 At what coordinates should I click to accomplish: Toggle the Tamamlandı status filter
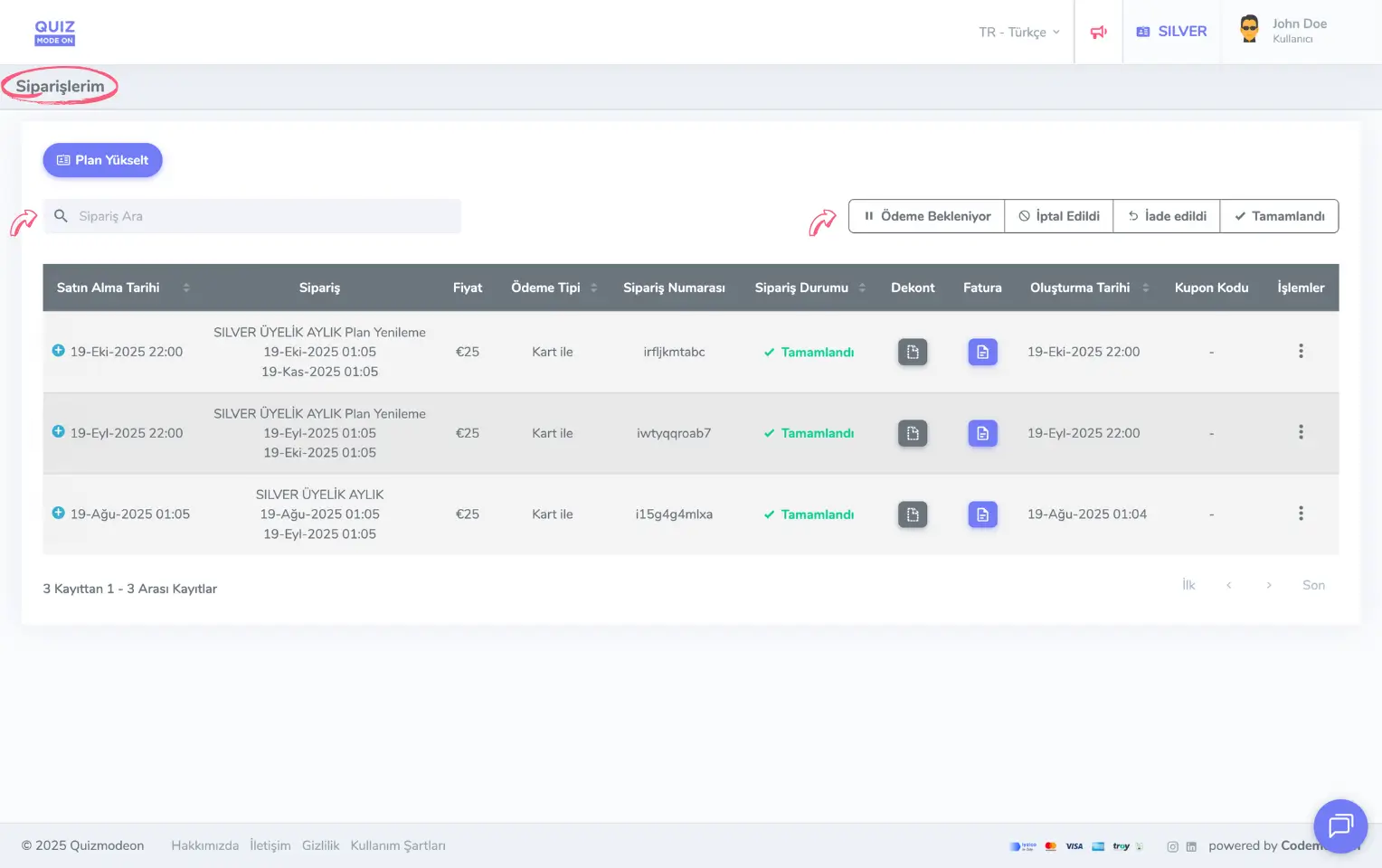click(x=1279, y=216)
